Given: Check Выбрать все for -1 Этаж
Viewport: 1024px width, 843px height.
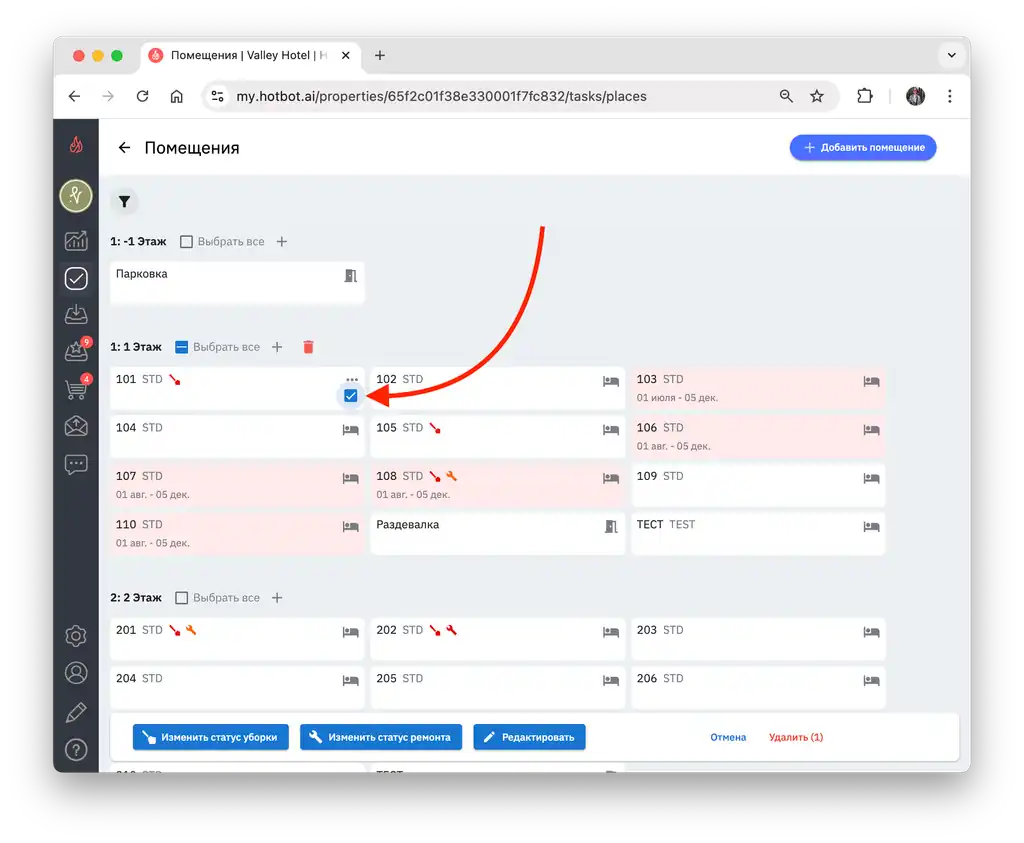Looking at the screenshot, I should 186,242.
